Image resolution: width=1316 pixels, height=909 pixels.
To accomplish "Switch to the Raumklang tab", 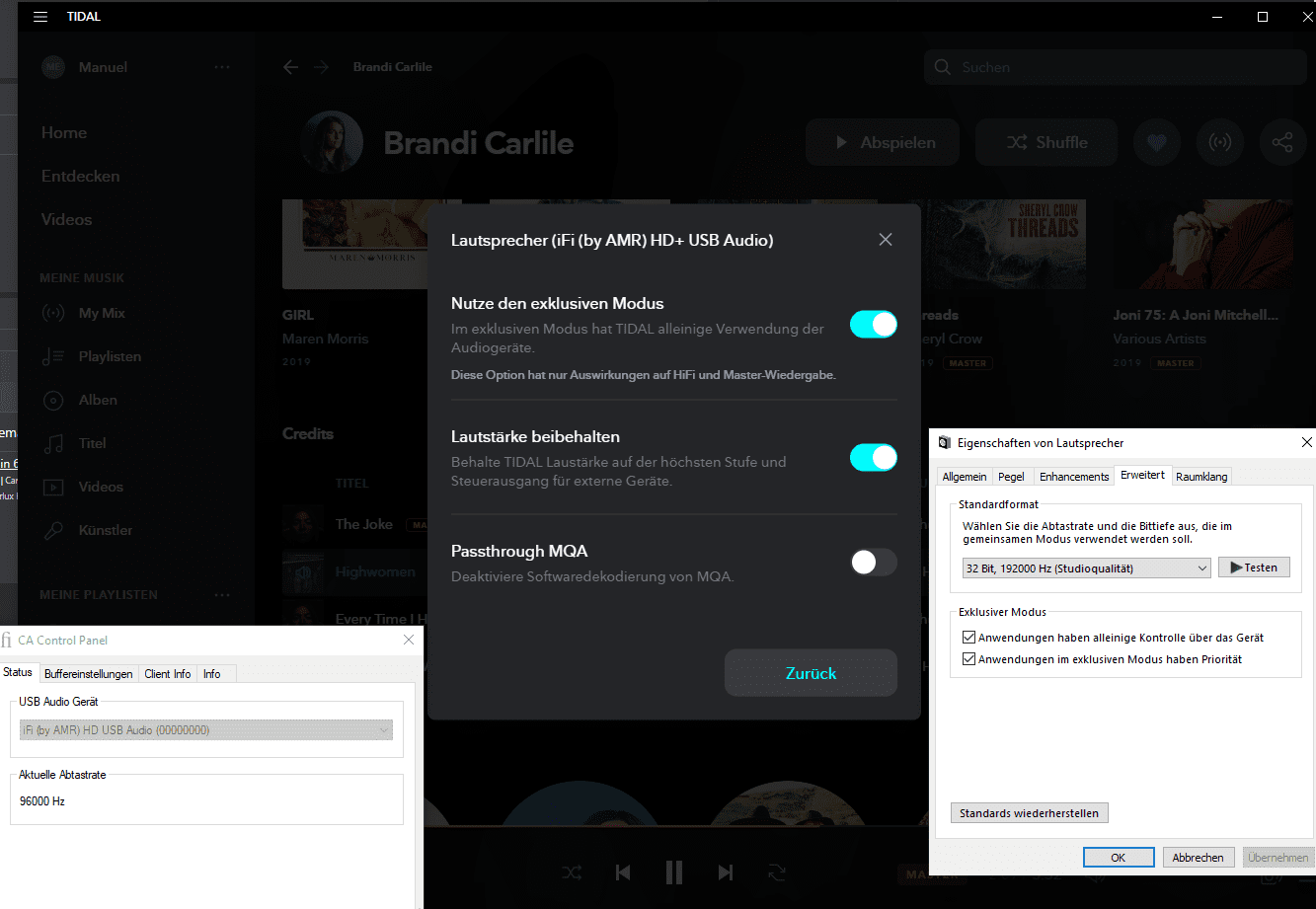I will click(1201, 476).
